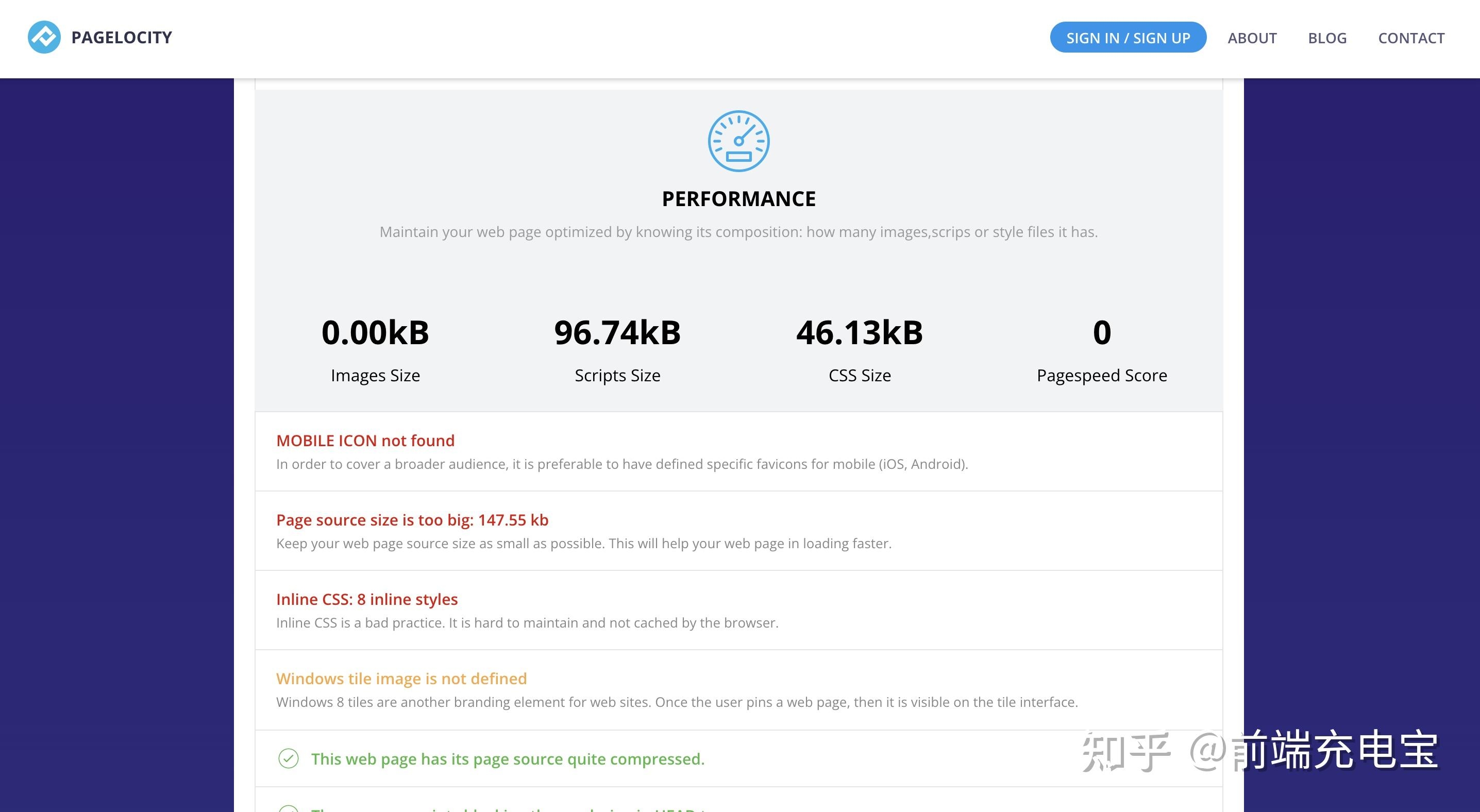1480x812 pixels.
Task: Expand Page source size is too big
Action: 412,520
